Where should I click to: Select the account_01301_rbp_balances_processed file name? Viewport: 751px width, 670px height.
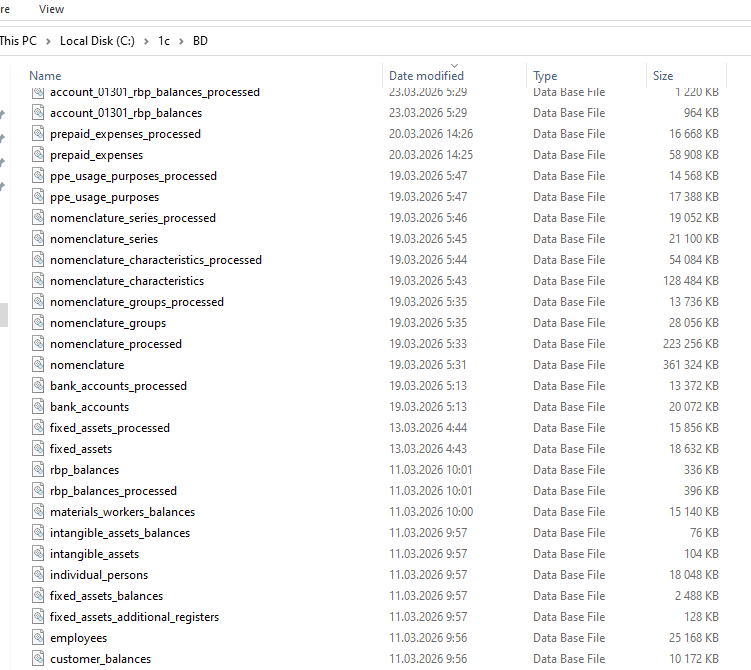click(x=155, y=92)
